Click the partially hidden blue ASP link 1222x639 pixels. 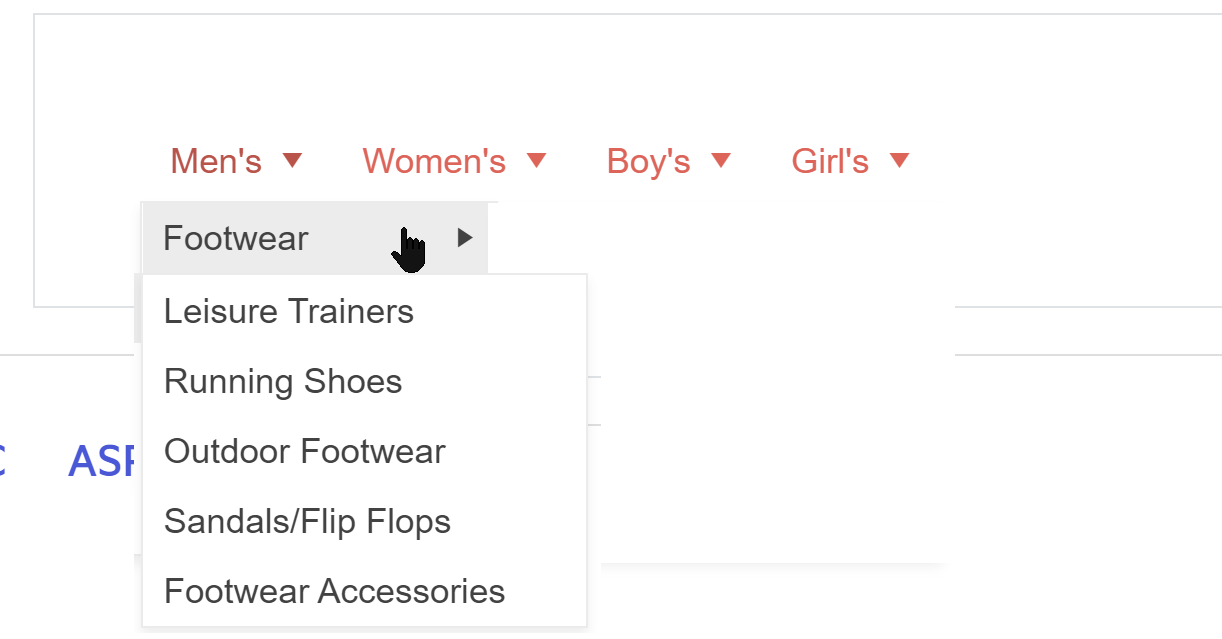[x=101, y=461]
